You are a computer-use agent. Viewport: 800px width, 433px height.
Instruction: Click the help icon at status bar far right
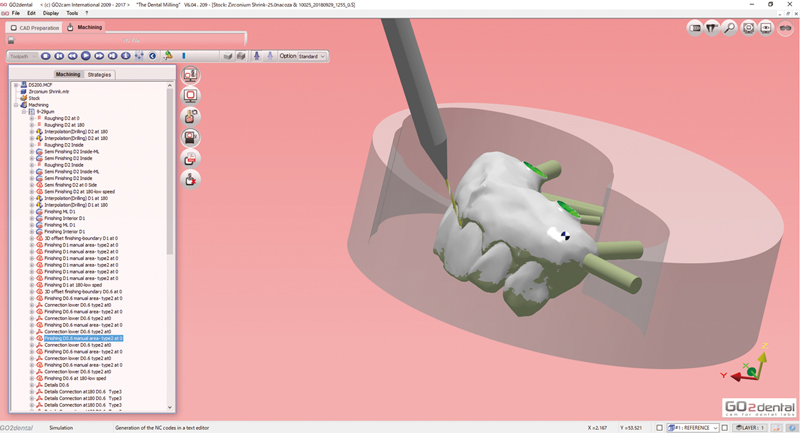pos(792,428)
